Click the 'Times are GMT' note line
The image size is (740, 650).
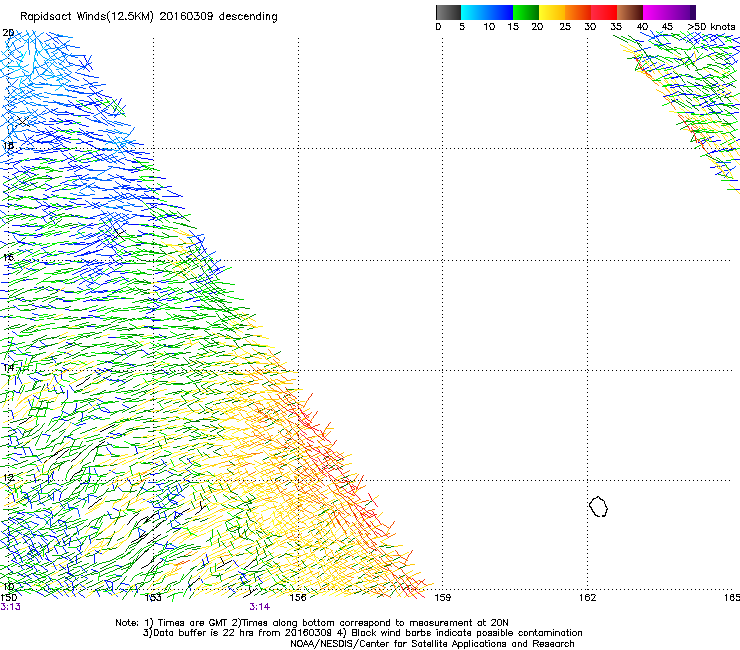click(312, 623)
